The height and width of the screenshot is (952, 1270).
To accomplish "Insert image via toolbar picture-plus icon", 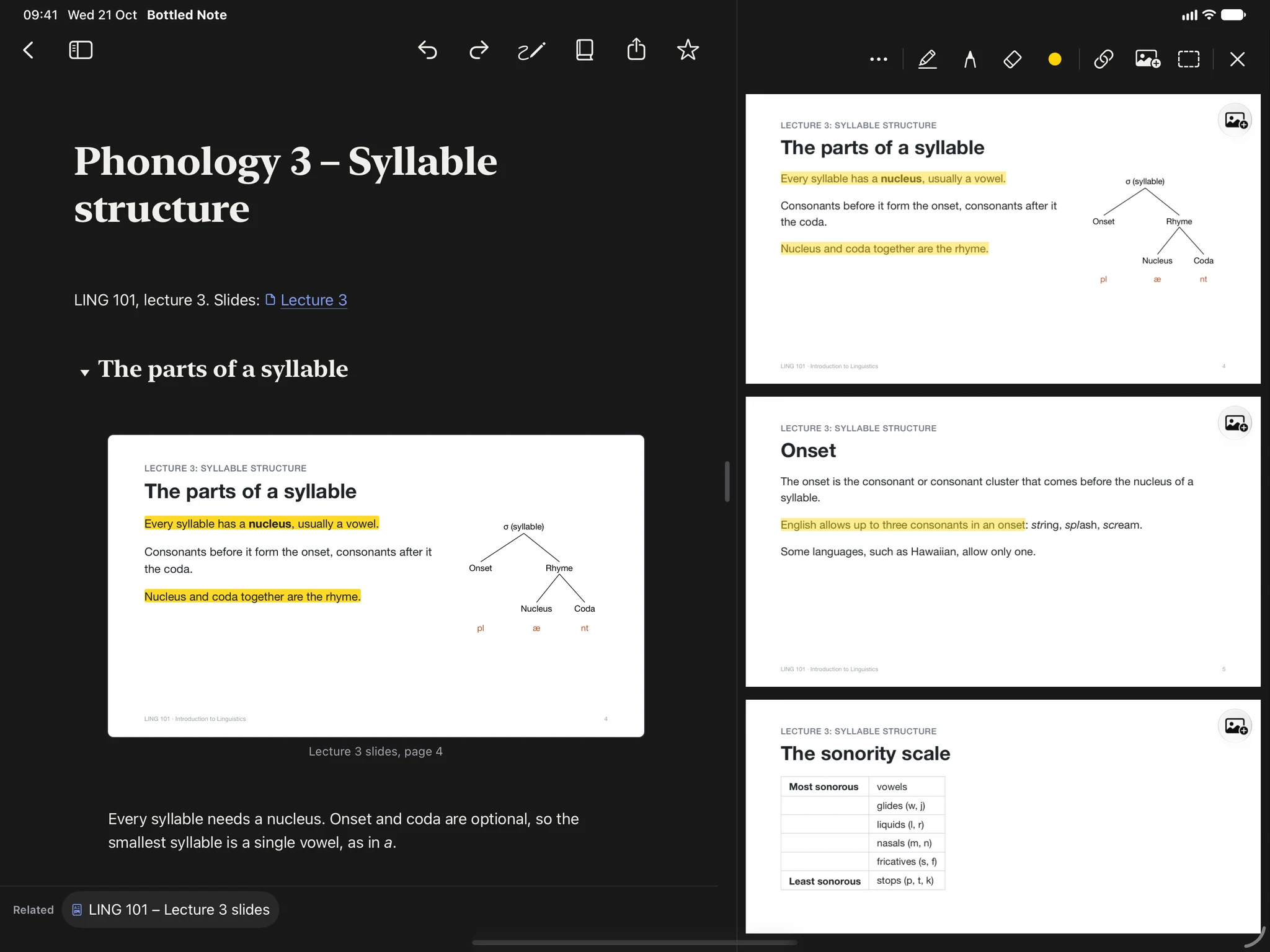I will [1147, 59].
